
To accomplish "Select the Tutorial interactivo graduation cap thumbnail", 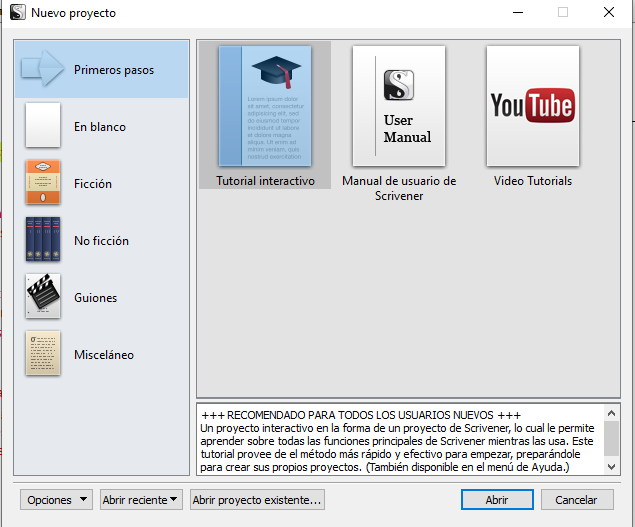I will pyautogui.click(x=265, y=106).
